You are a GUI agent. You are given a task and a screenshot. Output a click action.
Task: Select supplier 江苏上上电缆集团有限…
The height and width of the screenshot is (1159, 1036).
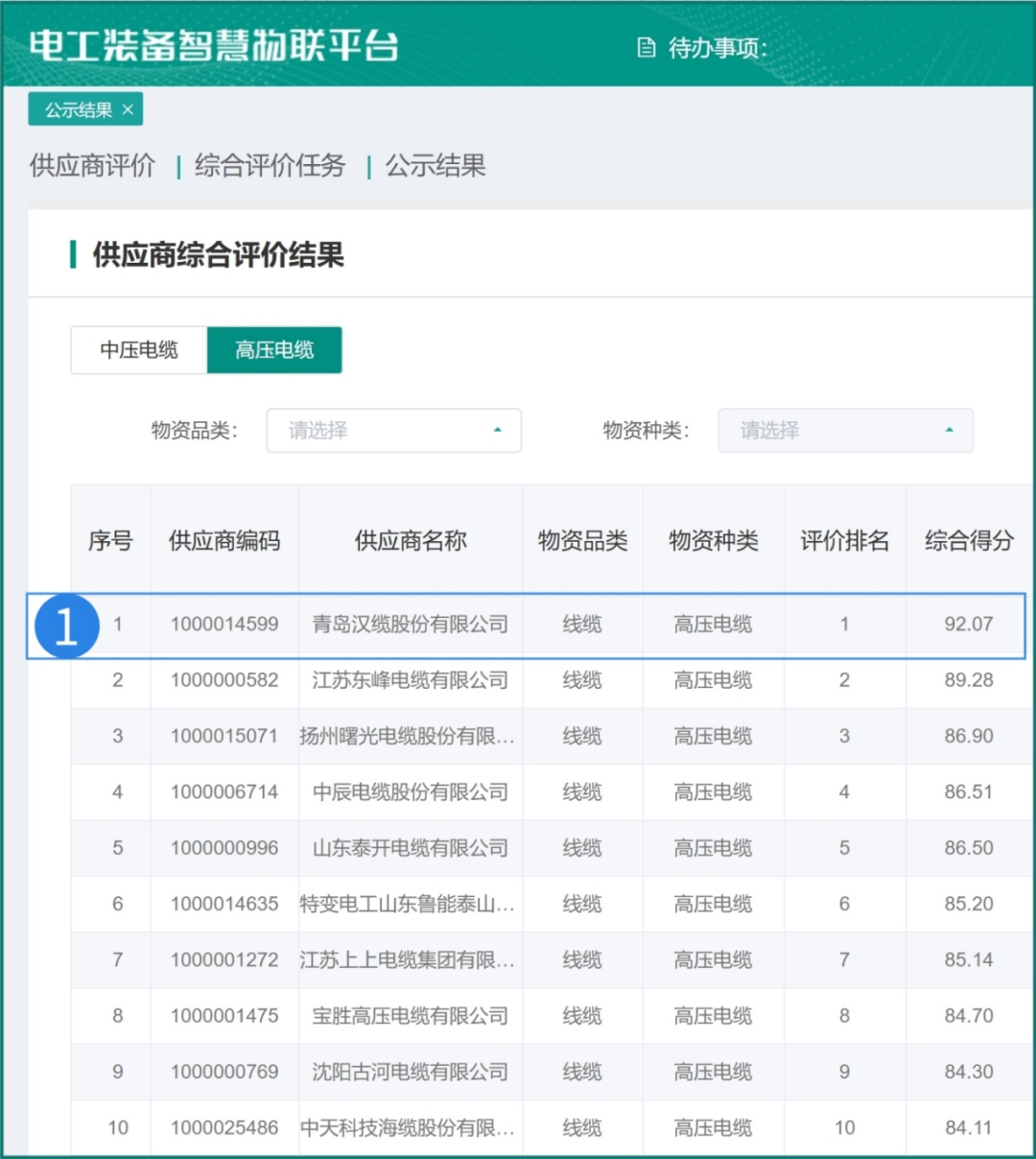[x=408, y=959]
